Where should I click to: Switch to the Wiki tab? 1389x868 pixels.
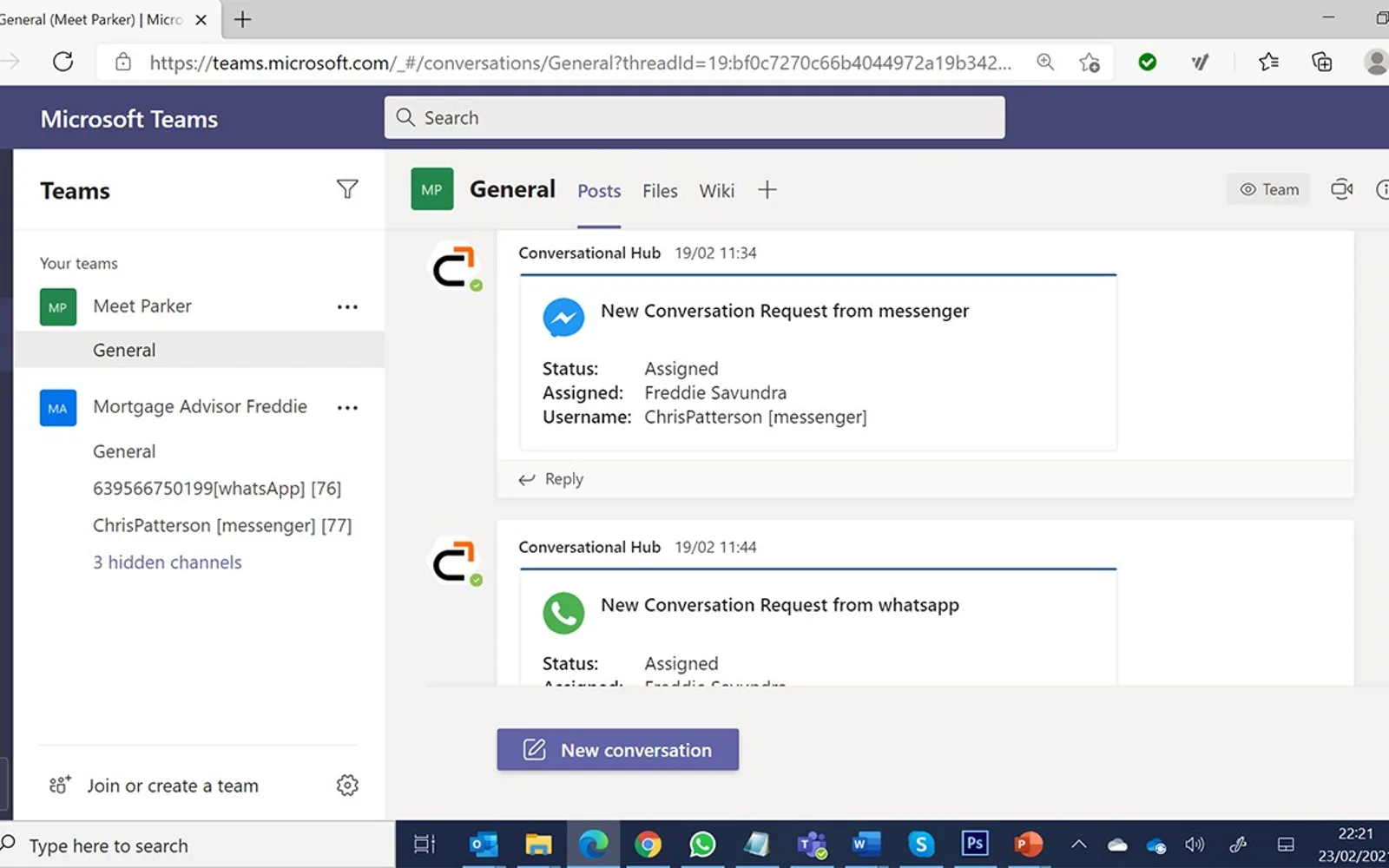point(717,191)
